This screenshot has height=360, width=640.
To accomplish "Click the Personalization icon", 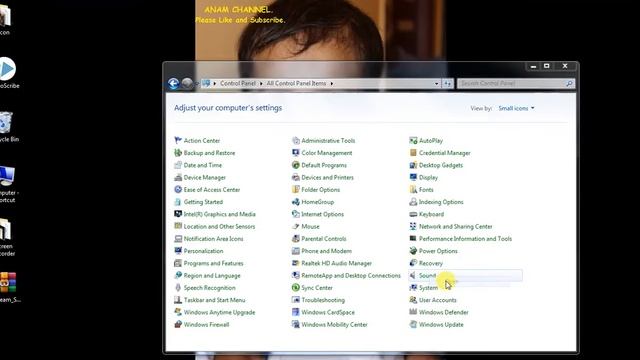I will coord(178,251).
